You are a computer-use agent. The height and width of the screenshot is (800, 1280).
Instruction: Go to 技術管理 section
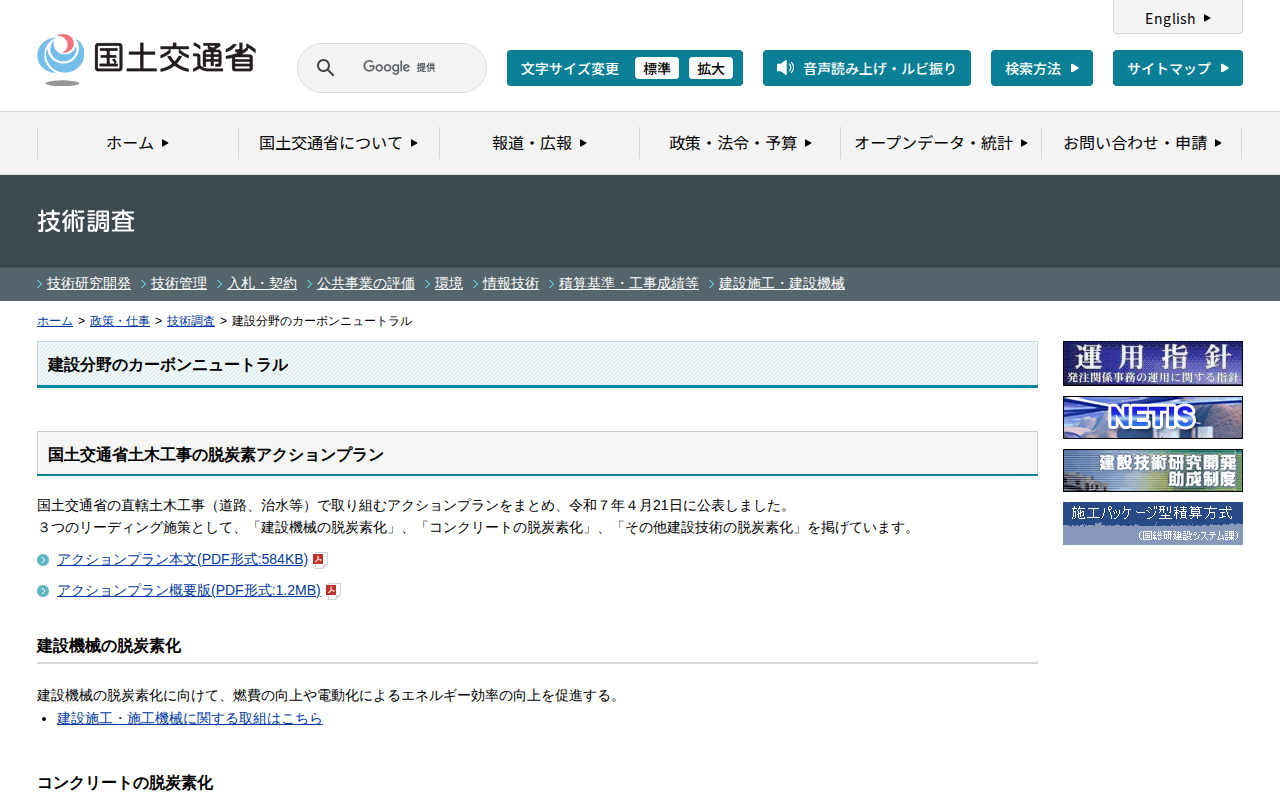(179, 283)
